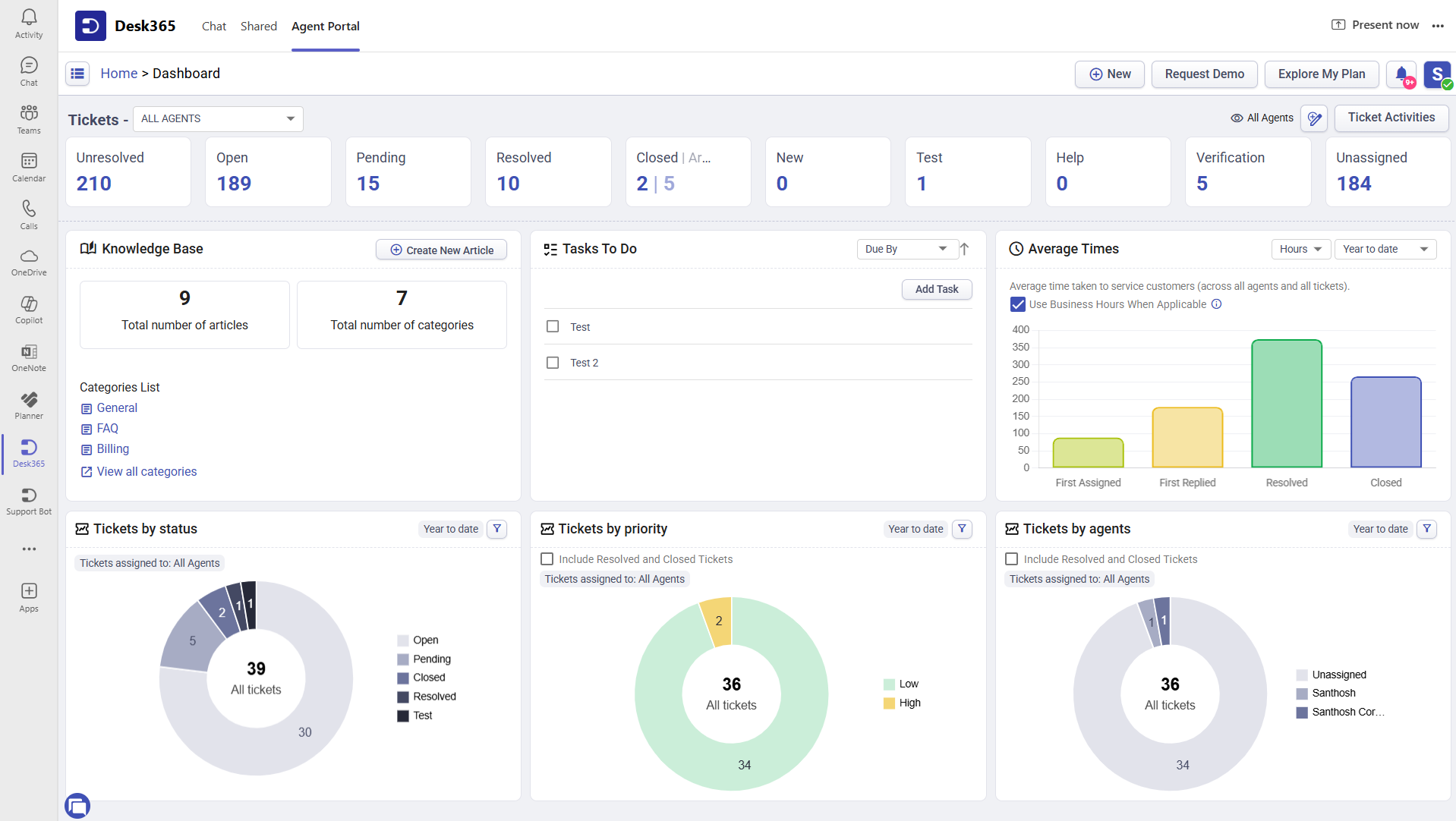The width and height of the screenshot is (1456, 821).
Task: Open the ALL AGENTS dropdown
Action: [218, 118]
